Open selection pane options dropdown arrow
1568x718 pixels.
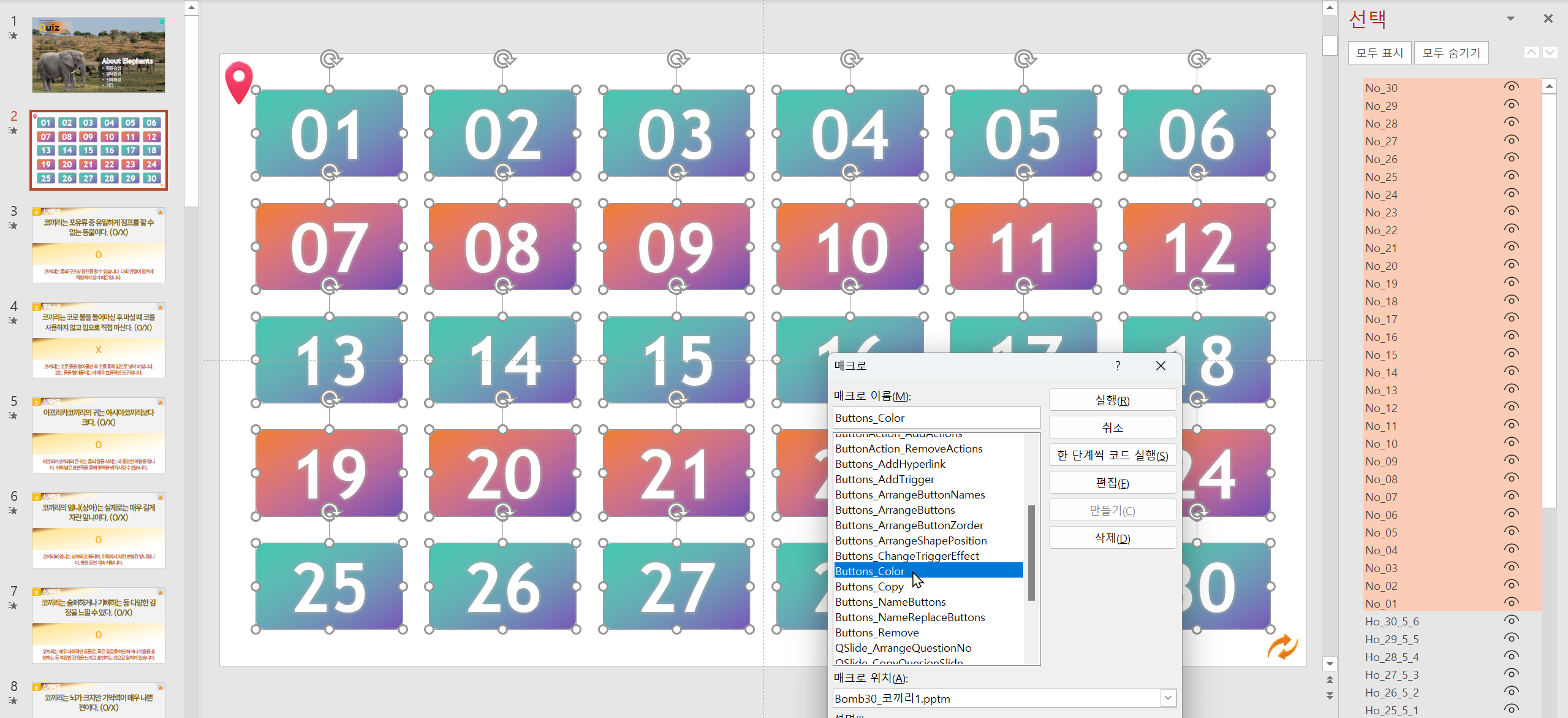pos(1510,18)
